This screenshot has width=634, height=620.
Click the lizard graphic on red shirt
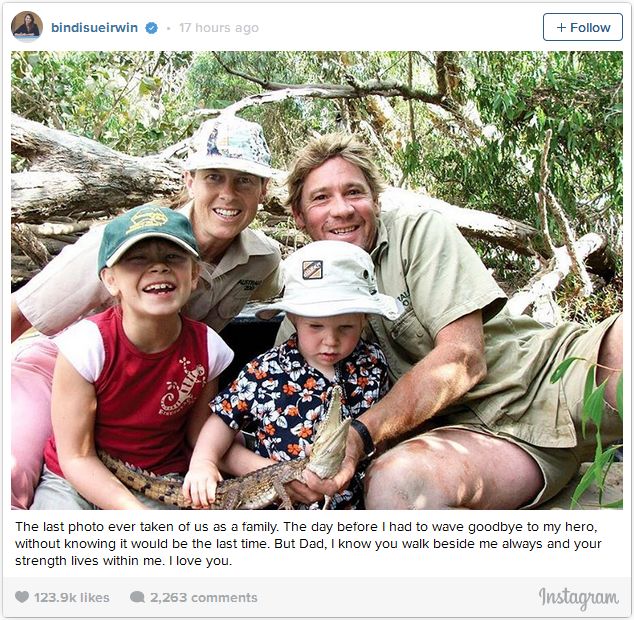[x=183, y=386]
